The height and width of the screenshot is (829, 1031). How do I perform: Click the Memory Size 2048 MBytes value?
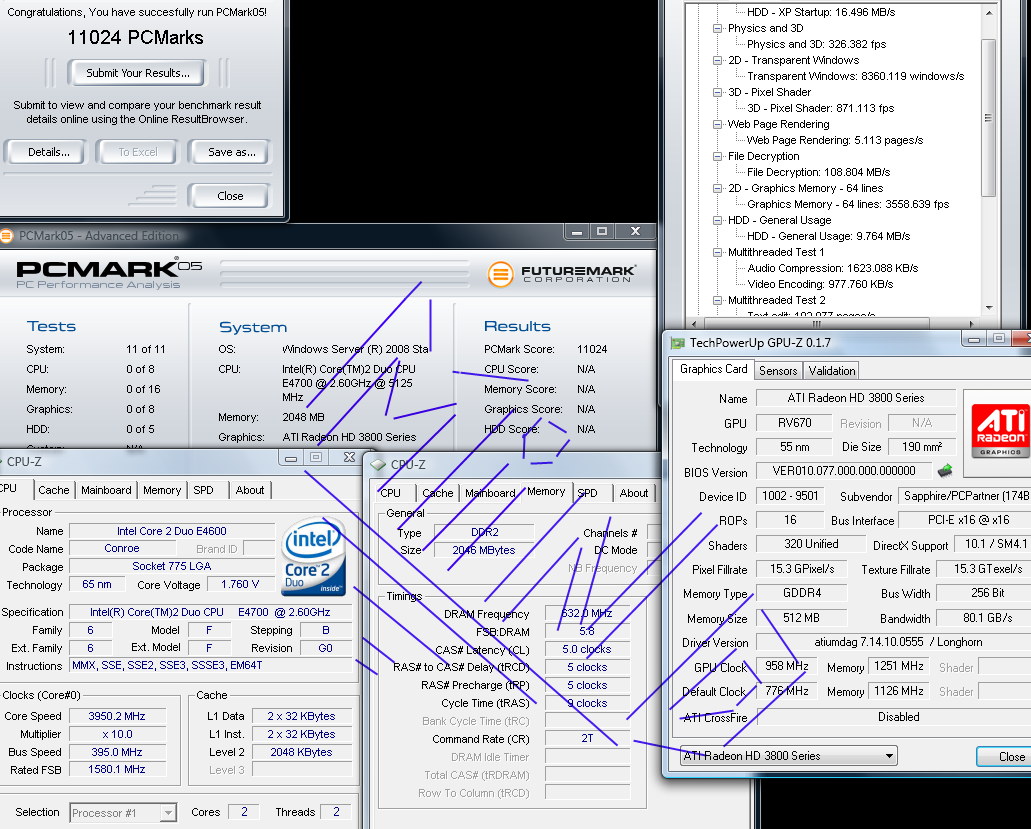coord(483,550)
